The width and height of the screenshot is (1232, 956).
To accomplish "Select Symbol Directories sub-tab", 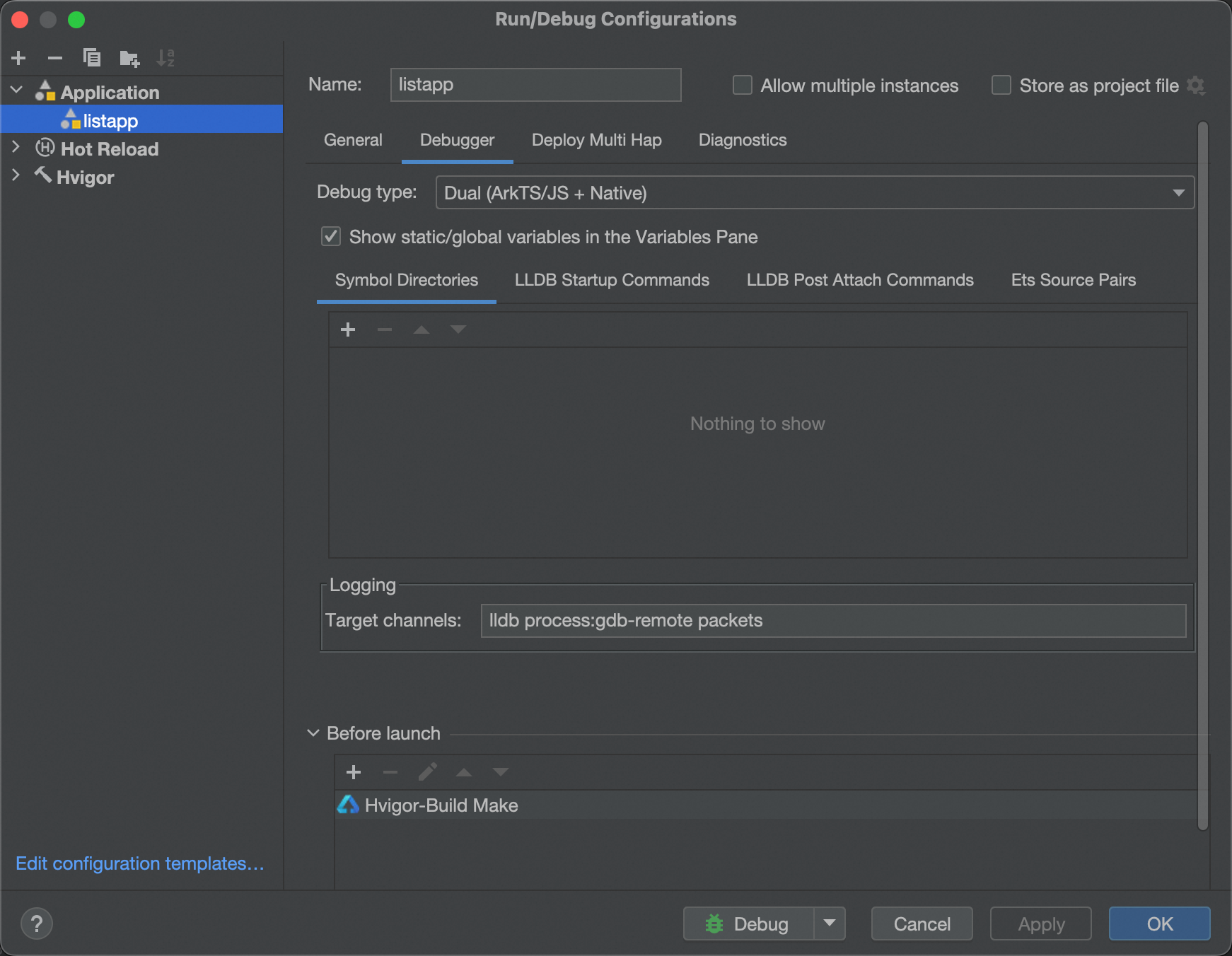I will (x=406, y=280).
